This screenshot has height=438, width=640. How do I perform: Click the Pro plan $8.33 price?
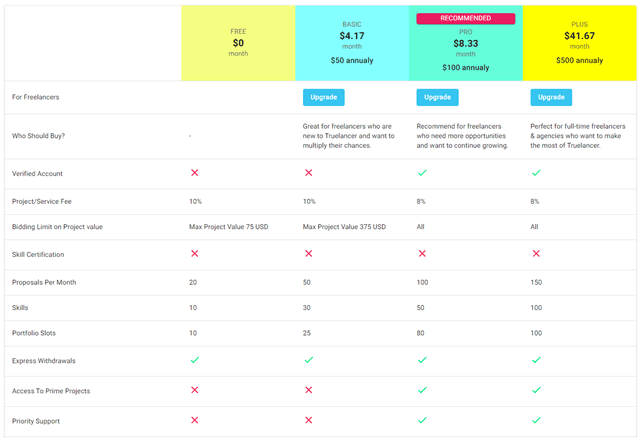pyautogui.click(x=465, y=43)
